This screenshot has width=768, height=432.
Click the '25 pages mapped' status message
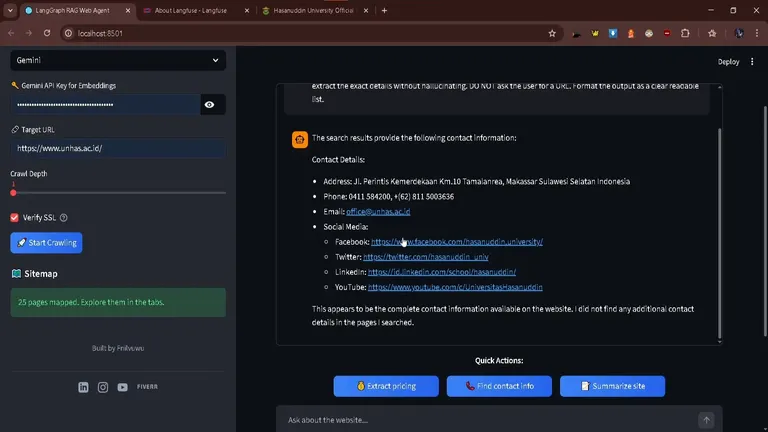(118, 302)
